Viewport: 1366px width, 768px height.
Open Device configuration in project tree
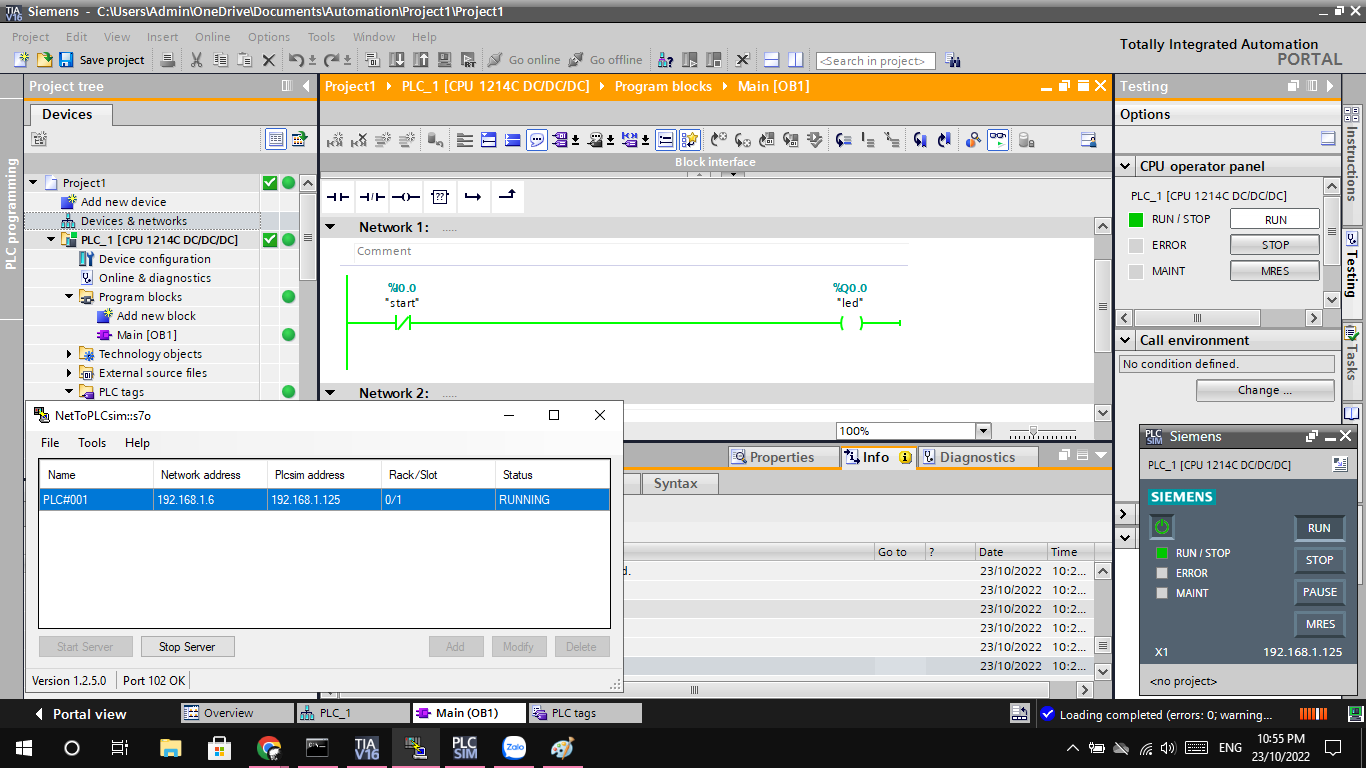(x=154, y=259)
